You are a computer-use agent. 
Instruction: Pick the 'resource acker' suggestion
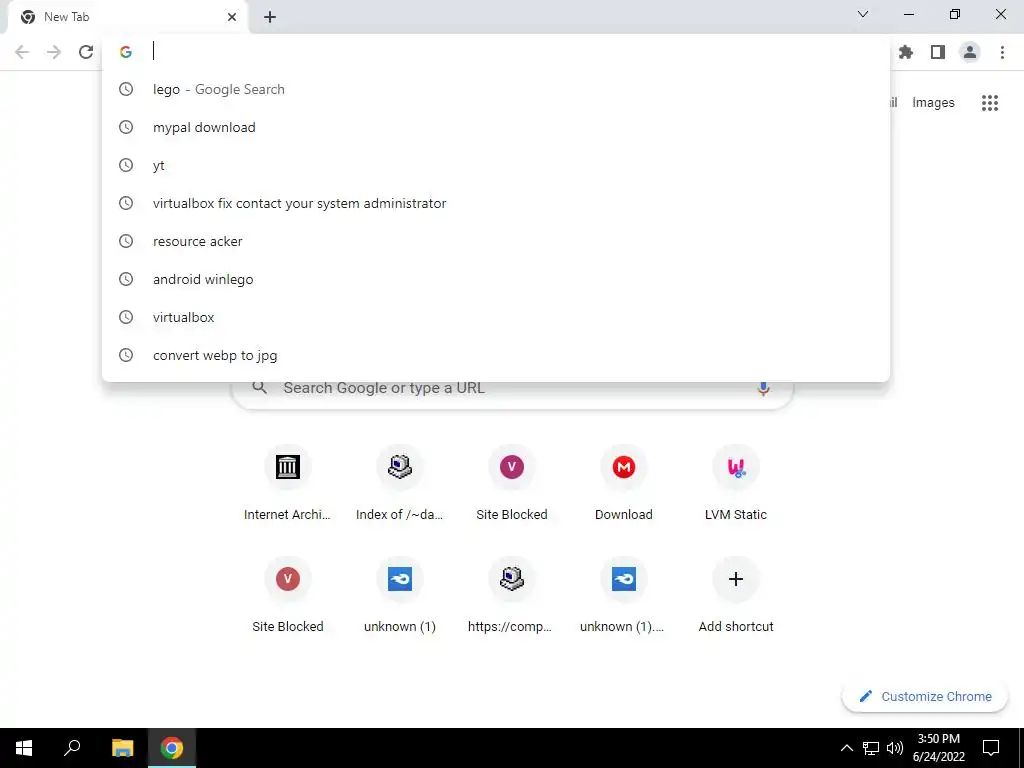496,241
